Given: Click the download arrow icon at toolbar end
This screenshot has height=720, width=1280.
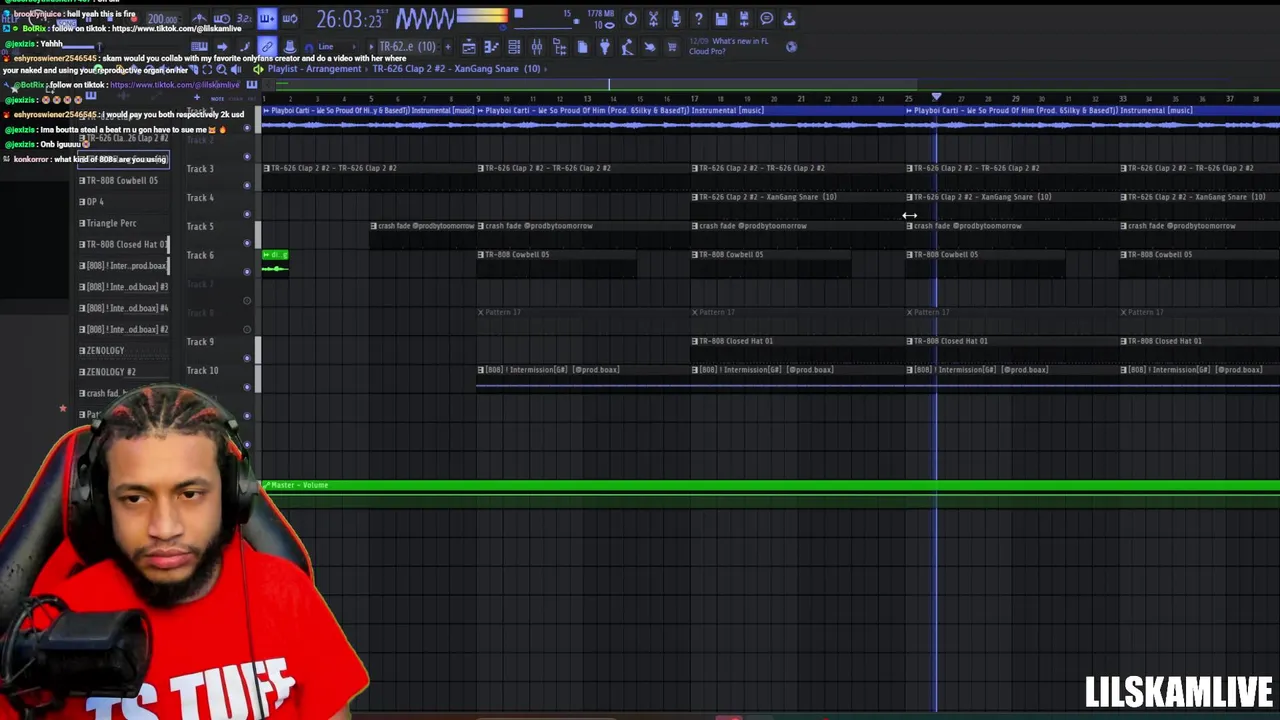Looking at the screenshot, I should (x=789, y=19).
